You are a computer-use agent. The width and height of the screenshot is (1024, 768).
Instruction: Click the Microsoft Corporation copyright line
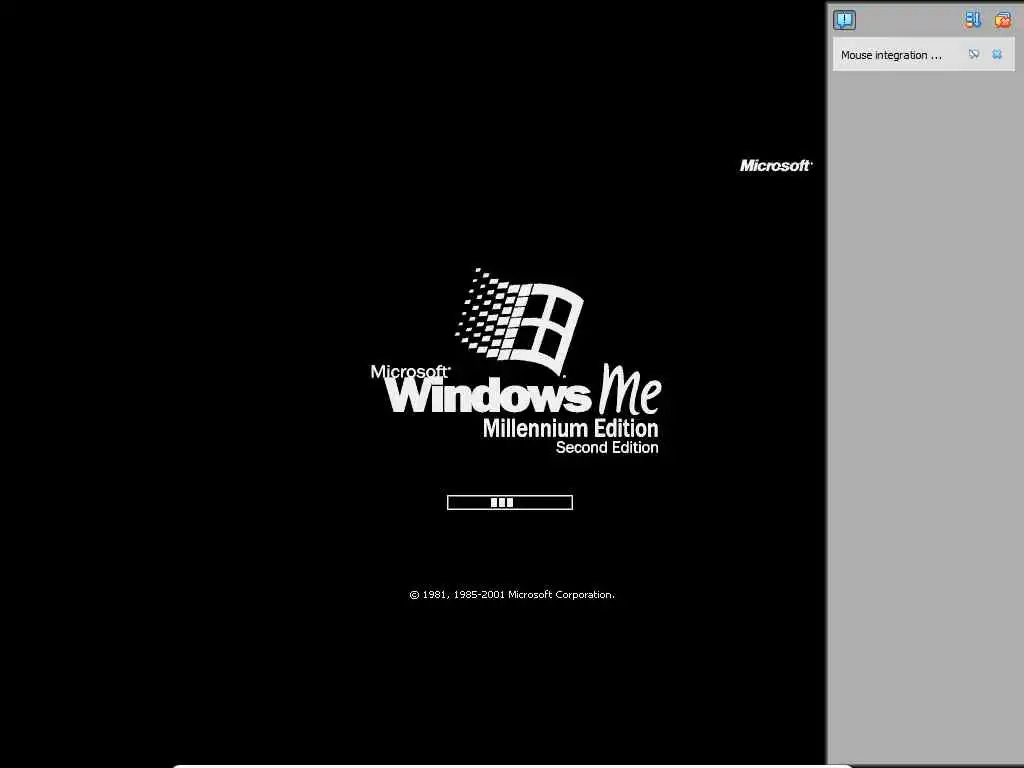click(511, 595)
